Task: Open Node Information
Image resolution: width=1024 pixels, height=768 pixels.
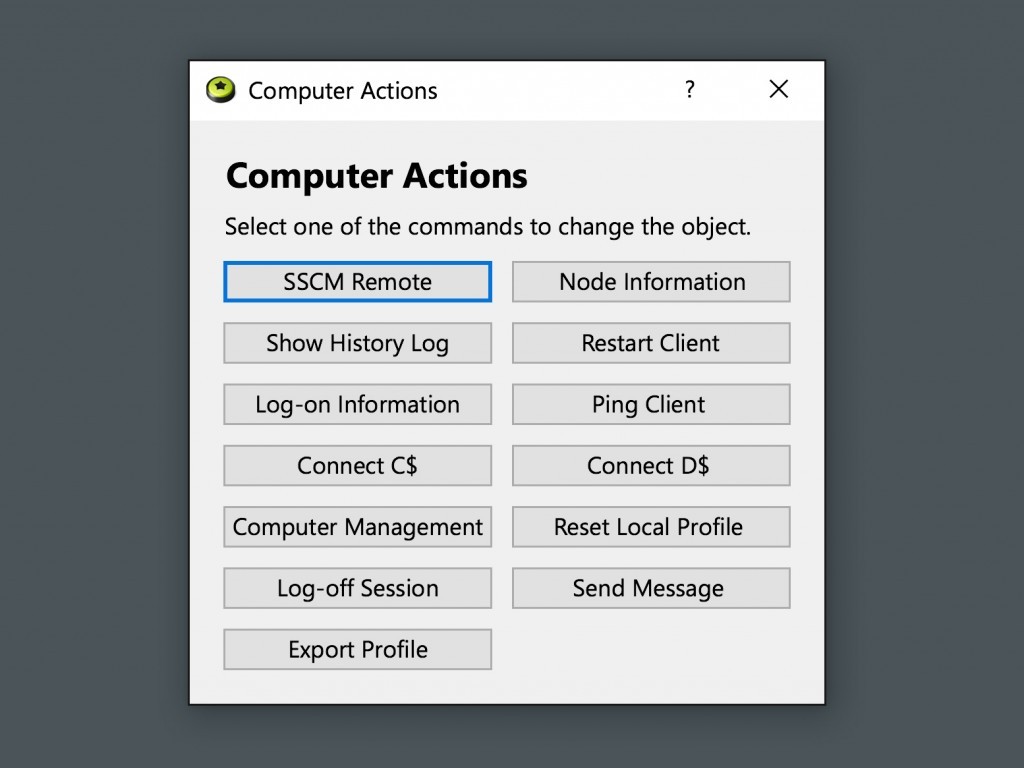Action: tap(651, 282)
